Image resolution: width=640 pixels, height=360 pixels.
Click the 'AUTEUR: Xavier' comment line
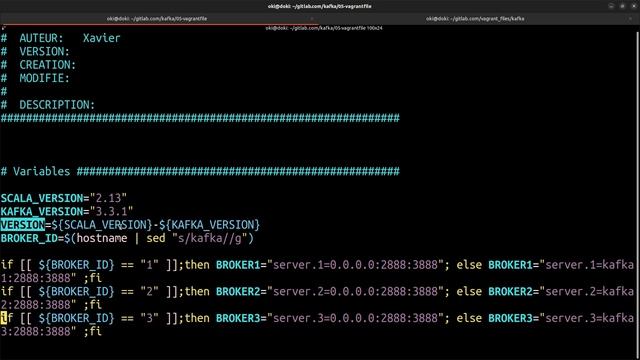(x=60, y=38)
